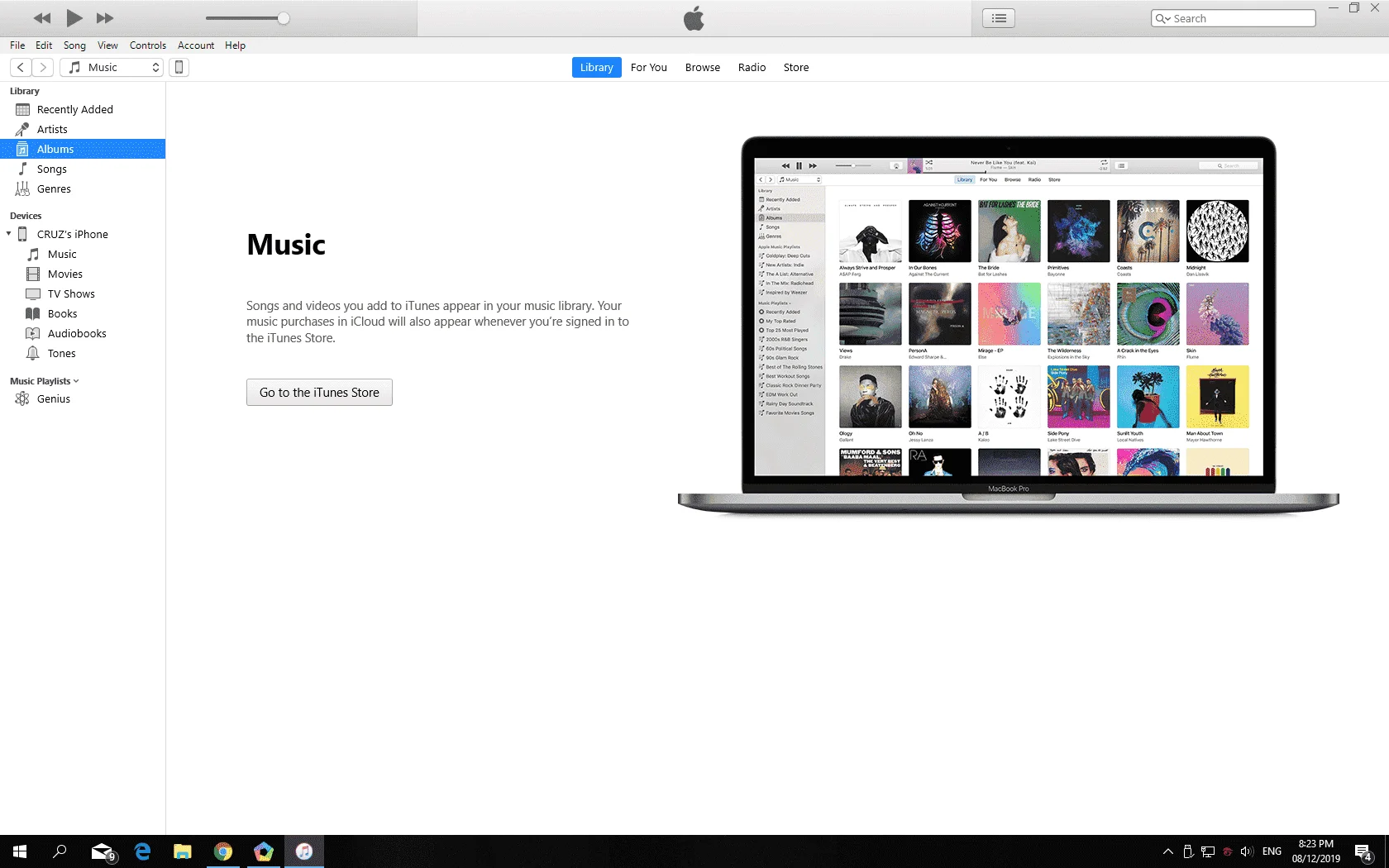
Task: Open TV Shows under CRUZ's iPhone
Action: [x=83, y=293]
